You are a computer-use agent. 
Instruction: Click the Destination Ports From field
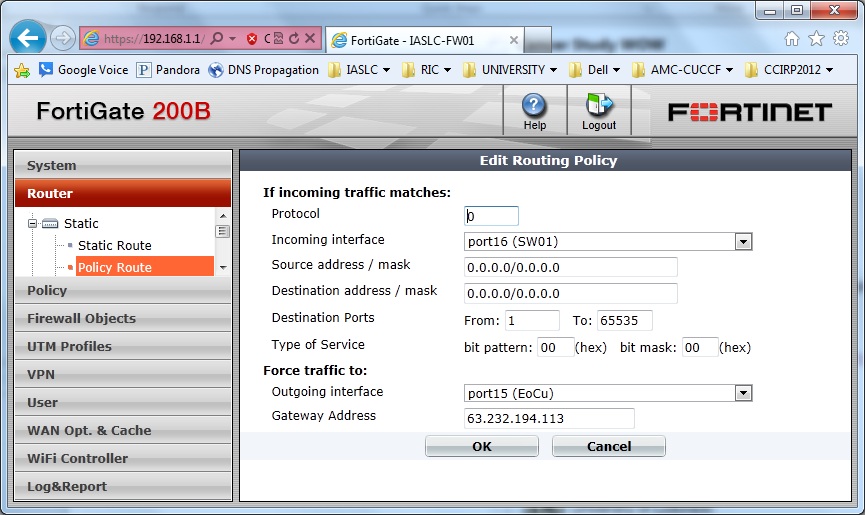(x=532, y=320)
